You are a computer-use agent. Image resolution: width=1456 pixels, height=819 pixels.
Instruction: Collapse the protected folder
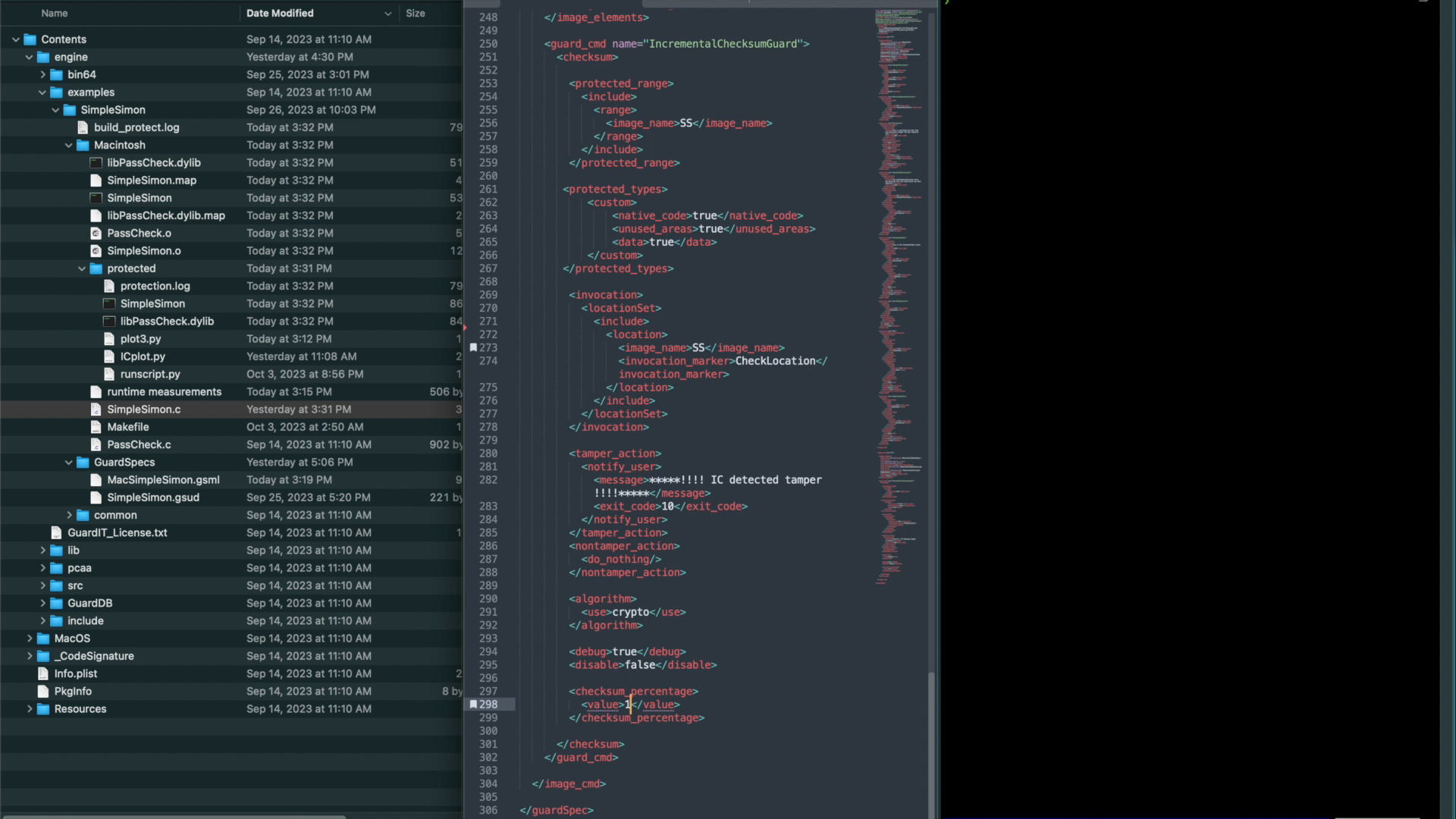click(x=82, y=268)
